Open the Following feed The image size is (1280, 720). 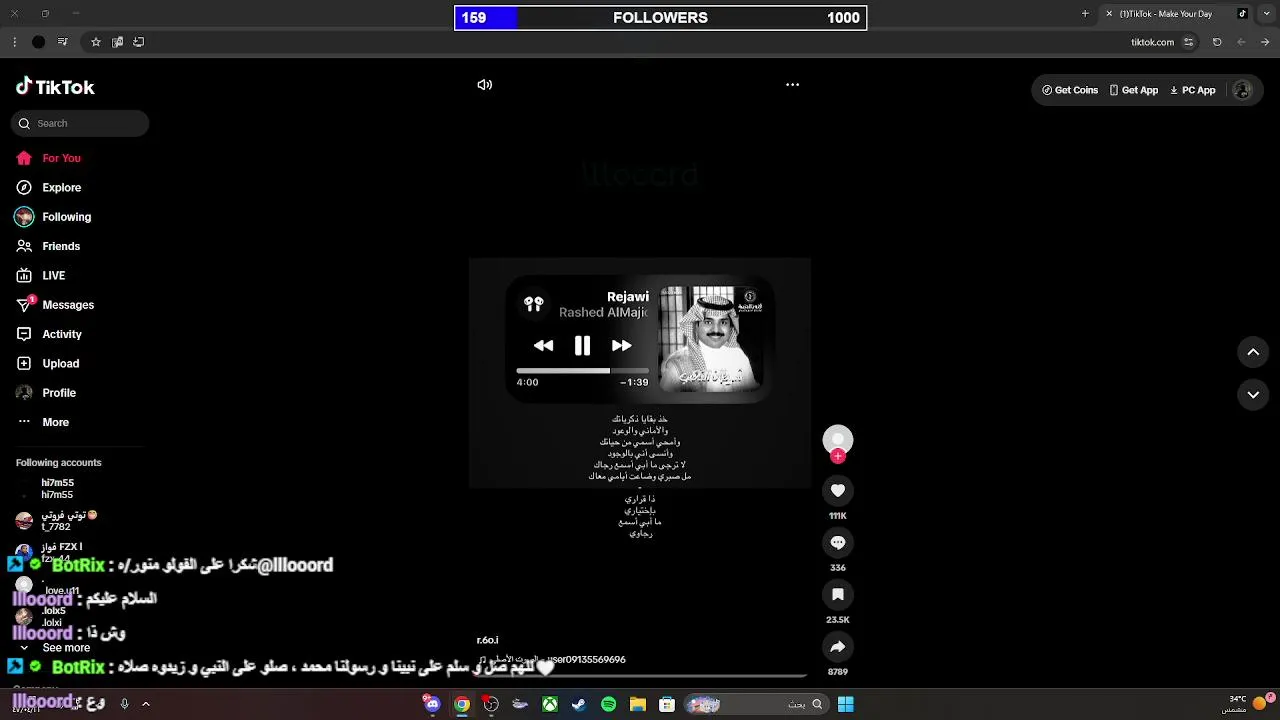pos(66,217)
